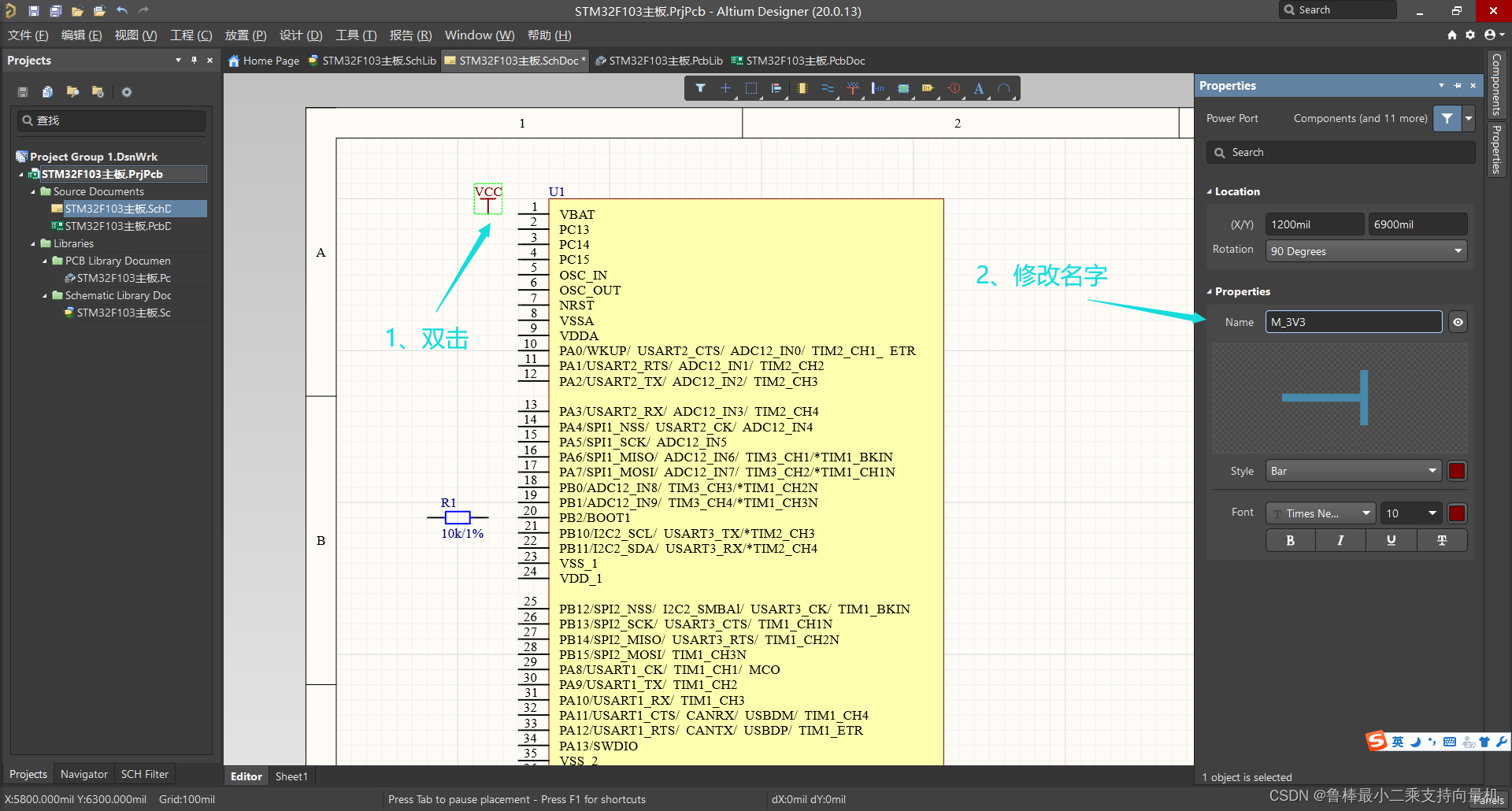The height and width of the screenshot is (811, 1512).
Task: Click the Undo arrow icon
Action: point(122,11)
